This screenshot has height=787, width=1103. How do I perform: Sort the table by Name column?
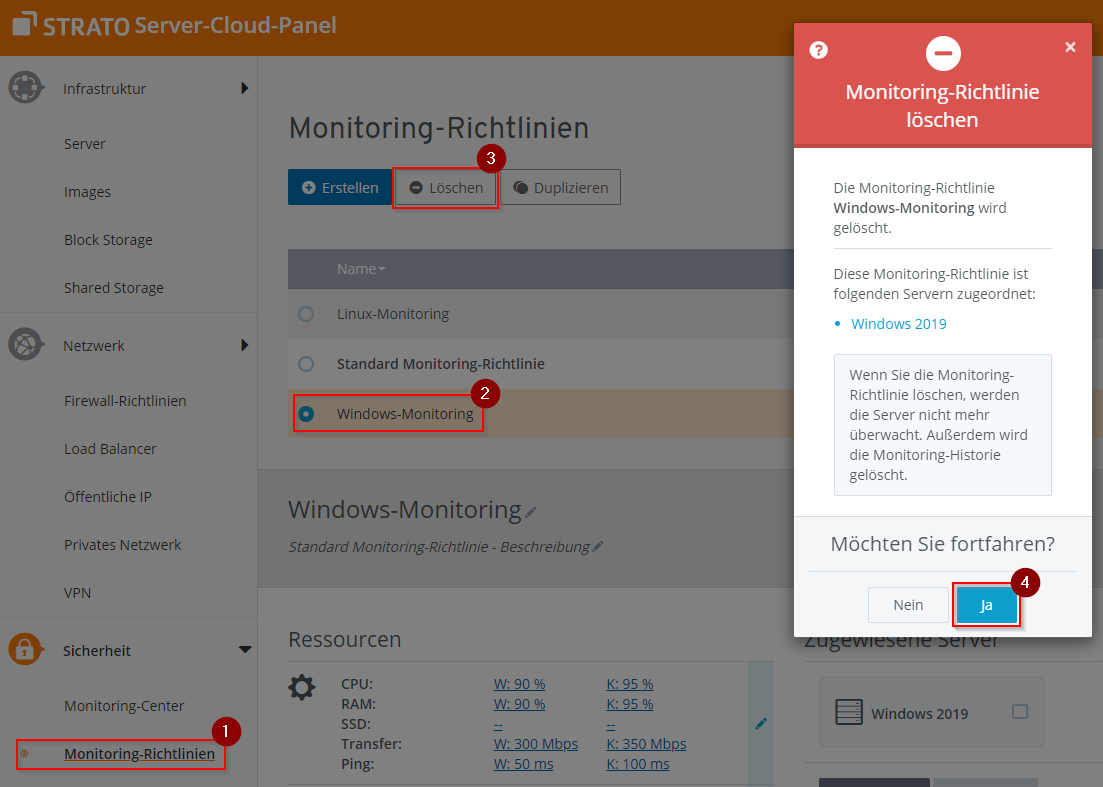point(361,269)
